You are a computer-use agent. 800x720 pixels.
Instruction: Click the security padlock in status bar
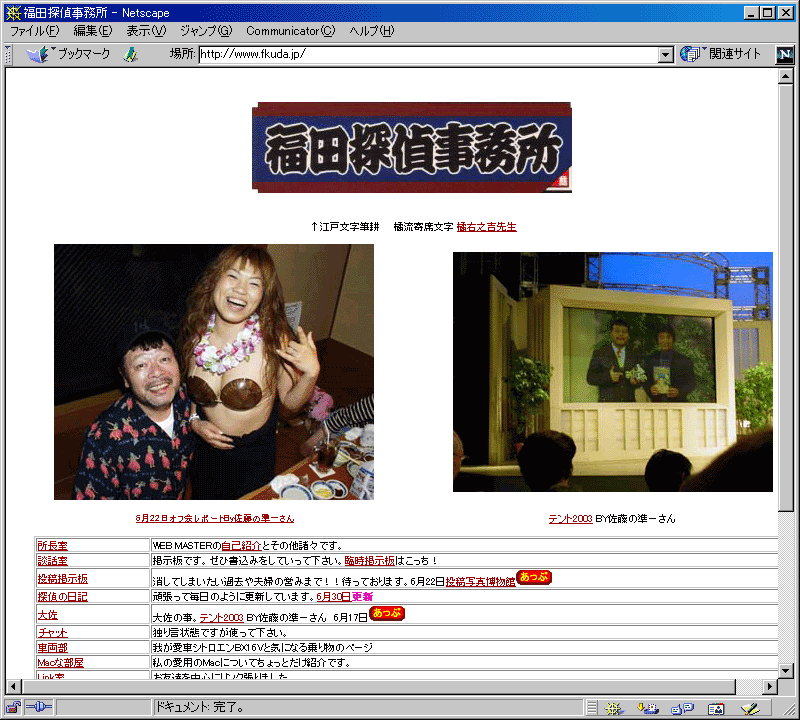tap(13, 707)
